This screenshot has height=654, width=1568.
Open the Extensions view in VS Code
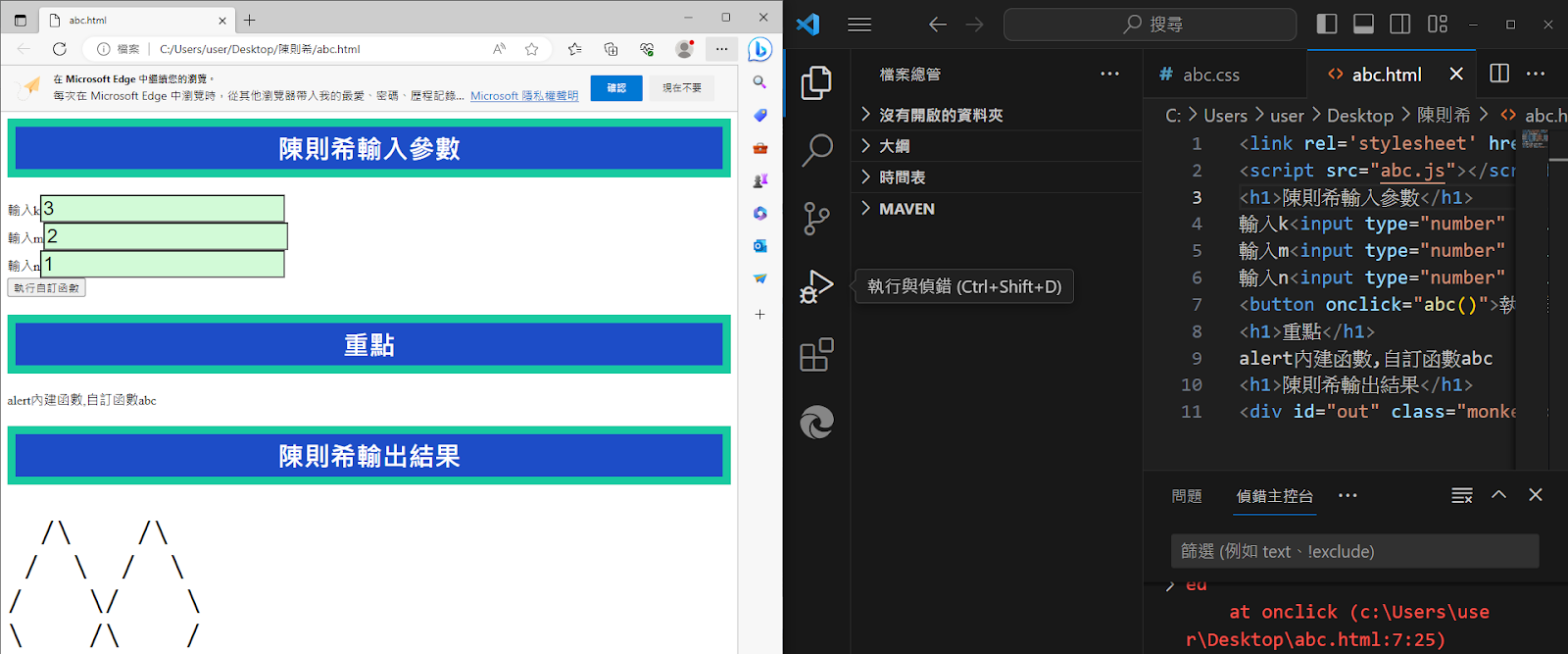point(816,354)
